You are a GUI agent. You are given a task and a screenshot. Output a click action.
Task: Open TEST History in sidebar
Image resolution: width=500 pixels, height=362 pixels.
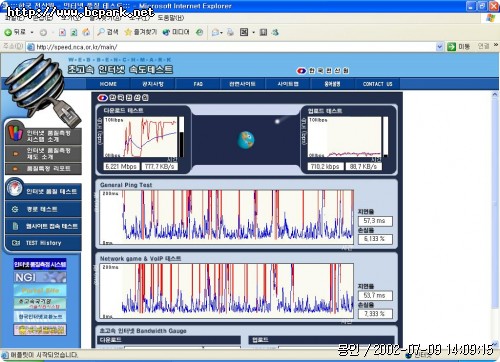[x=43, y=243]
